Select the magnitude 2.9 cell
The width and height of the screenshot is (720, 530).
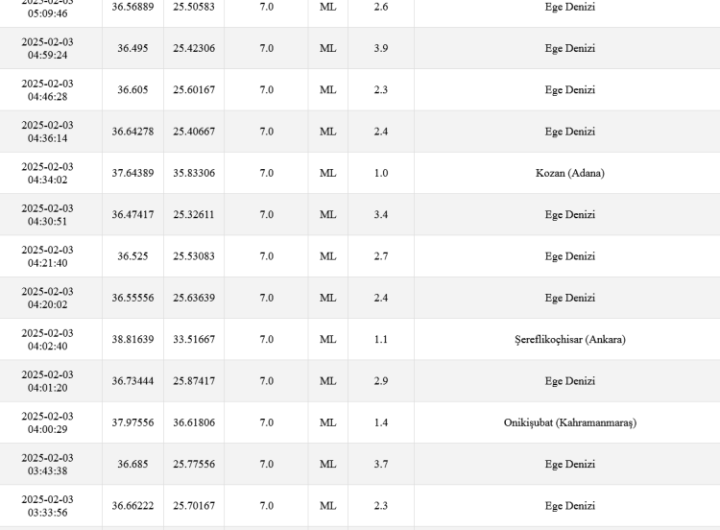click(381, 381)
